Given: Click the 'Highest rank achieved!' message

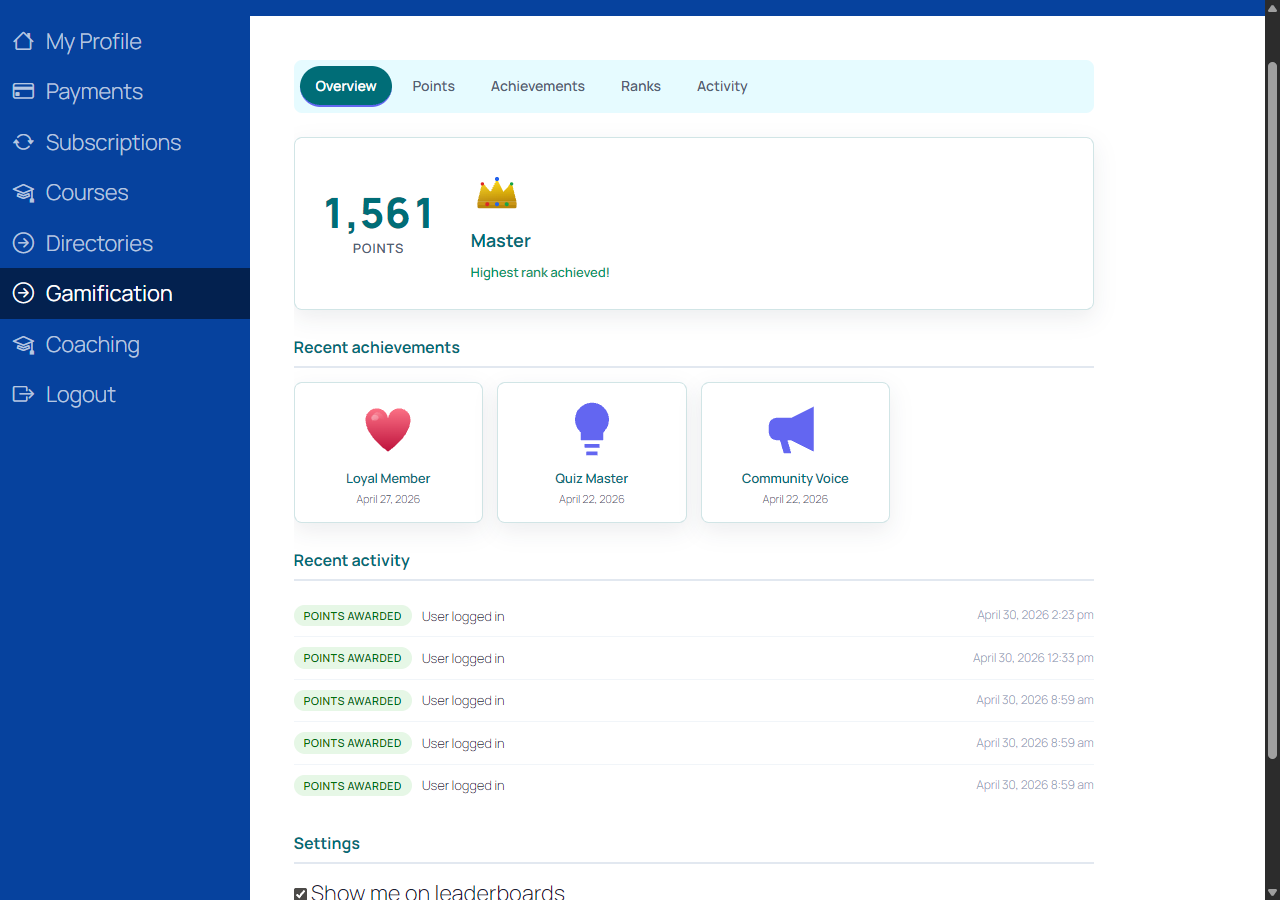Looking at the screenshot, I should coord(540,272).
